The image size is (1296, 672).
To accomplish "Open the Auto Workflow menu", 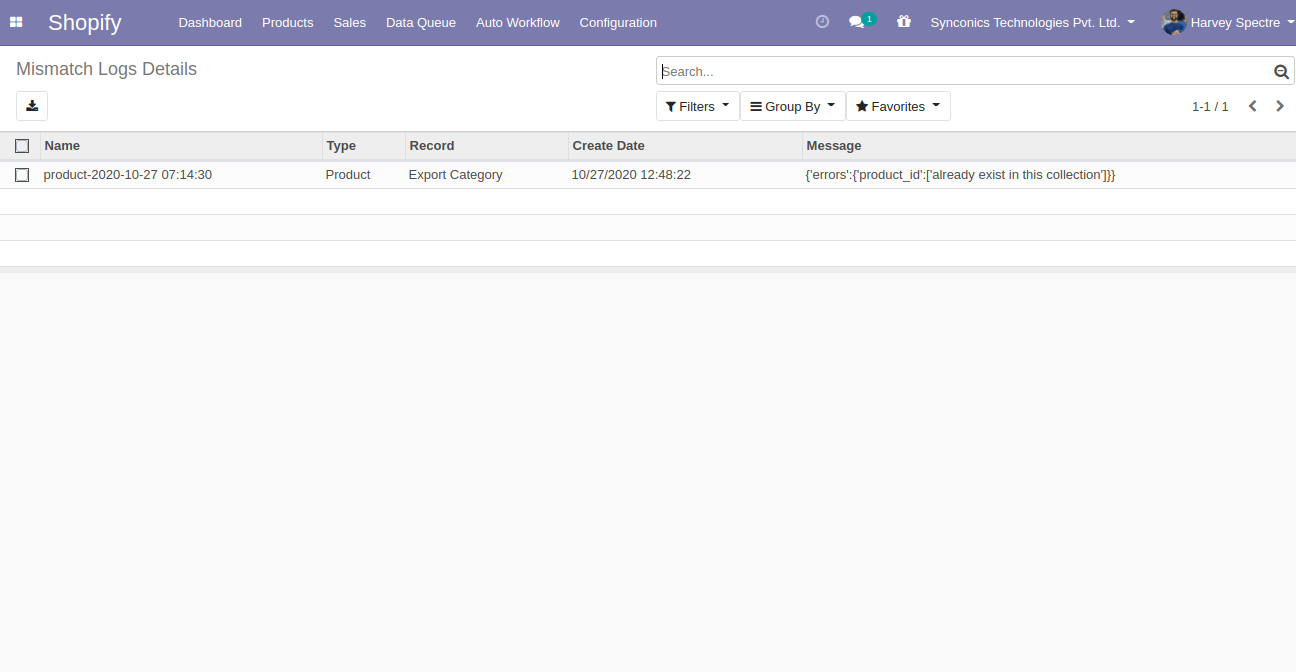I will (x=518, y=22).
